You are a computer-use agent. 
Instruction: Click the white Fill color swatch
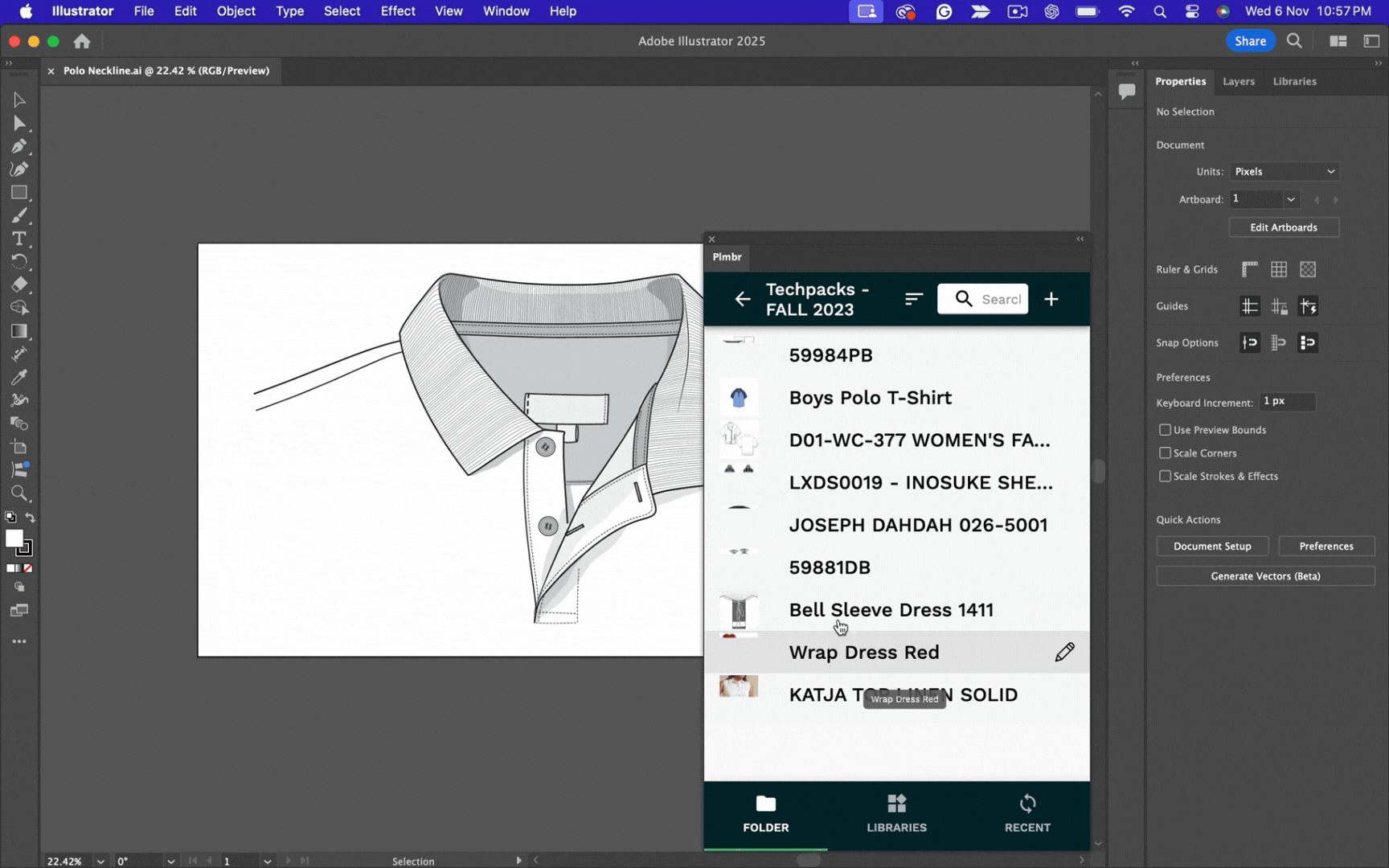pos(14,538)
